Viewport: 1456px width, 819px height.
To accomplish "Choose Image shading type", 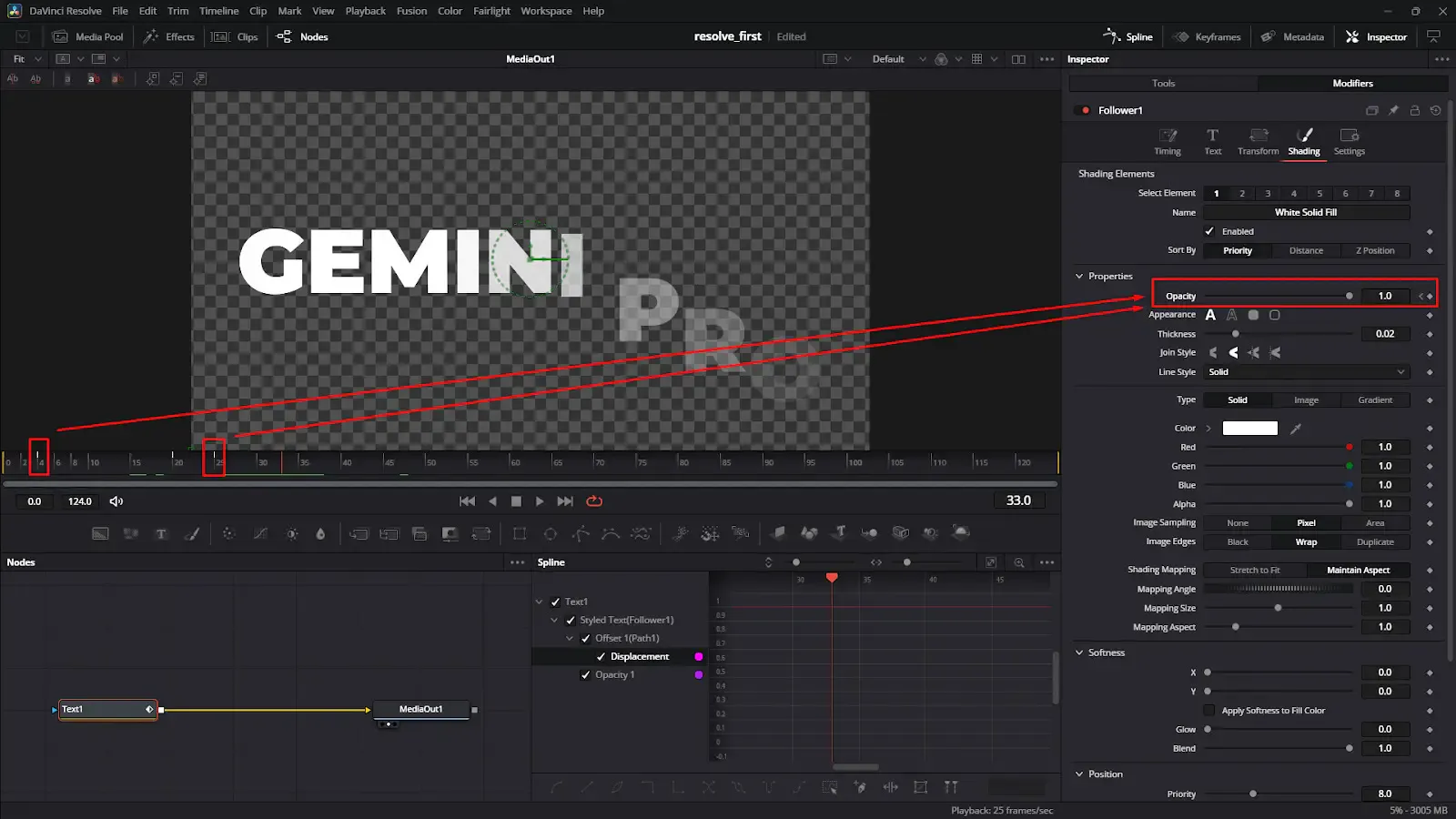I will click(x=1306, y=400).
